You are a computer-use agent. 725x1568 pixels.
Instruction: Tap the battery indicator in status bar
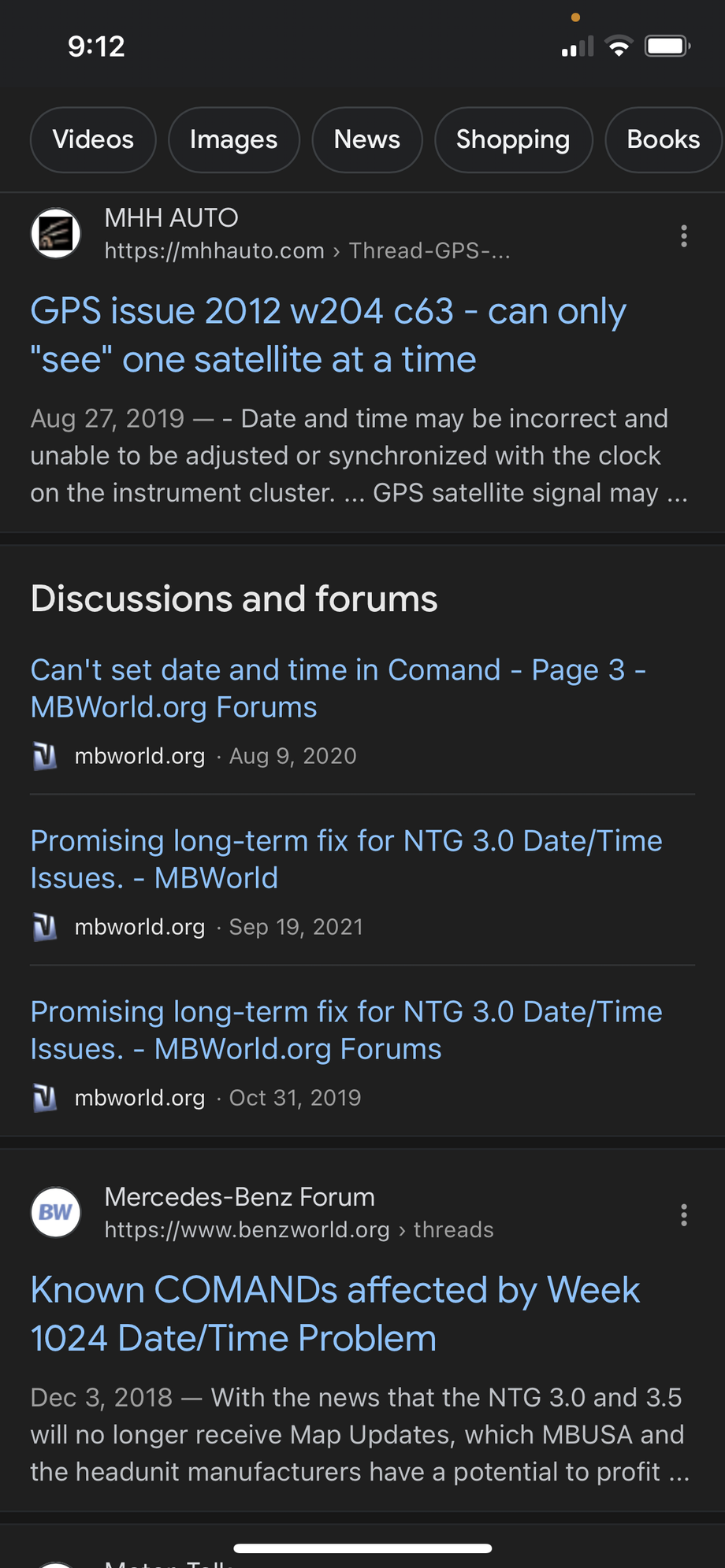point(667,46)
